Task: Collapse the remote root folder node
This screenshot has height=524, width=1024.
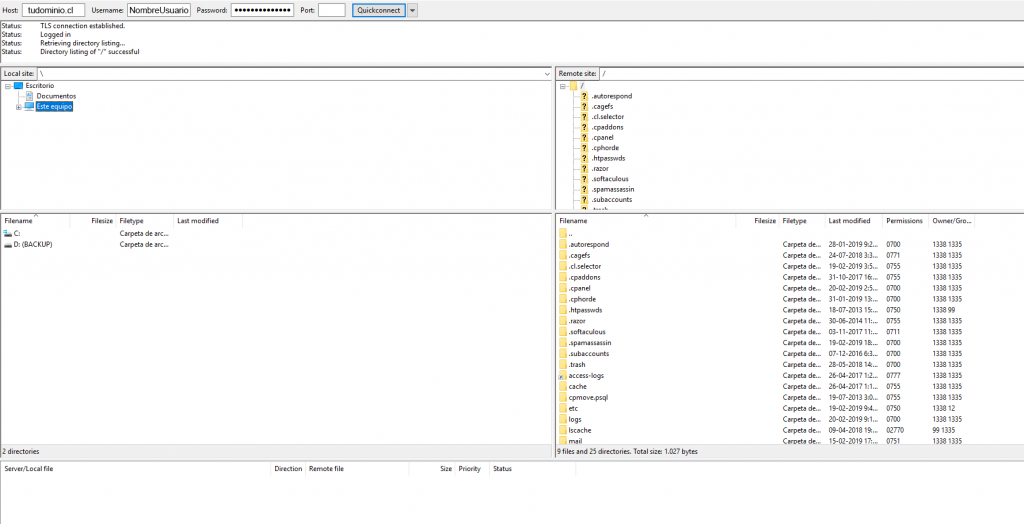Action: pyautogui.click(x=563, y=86)
